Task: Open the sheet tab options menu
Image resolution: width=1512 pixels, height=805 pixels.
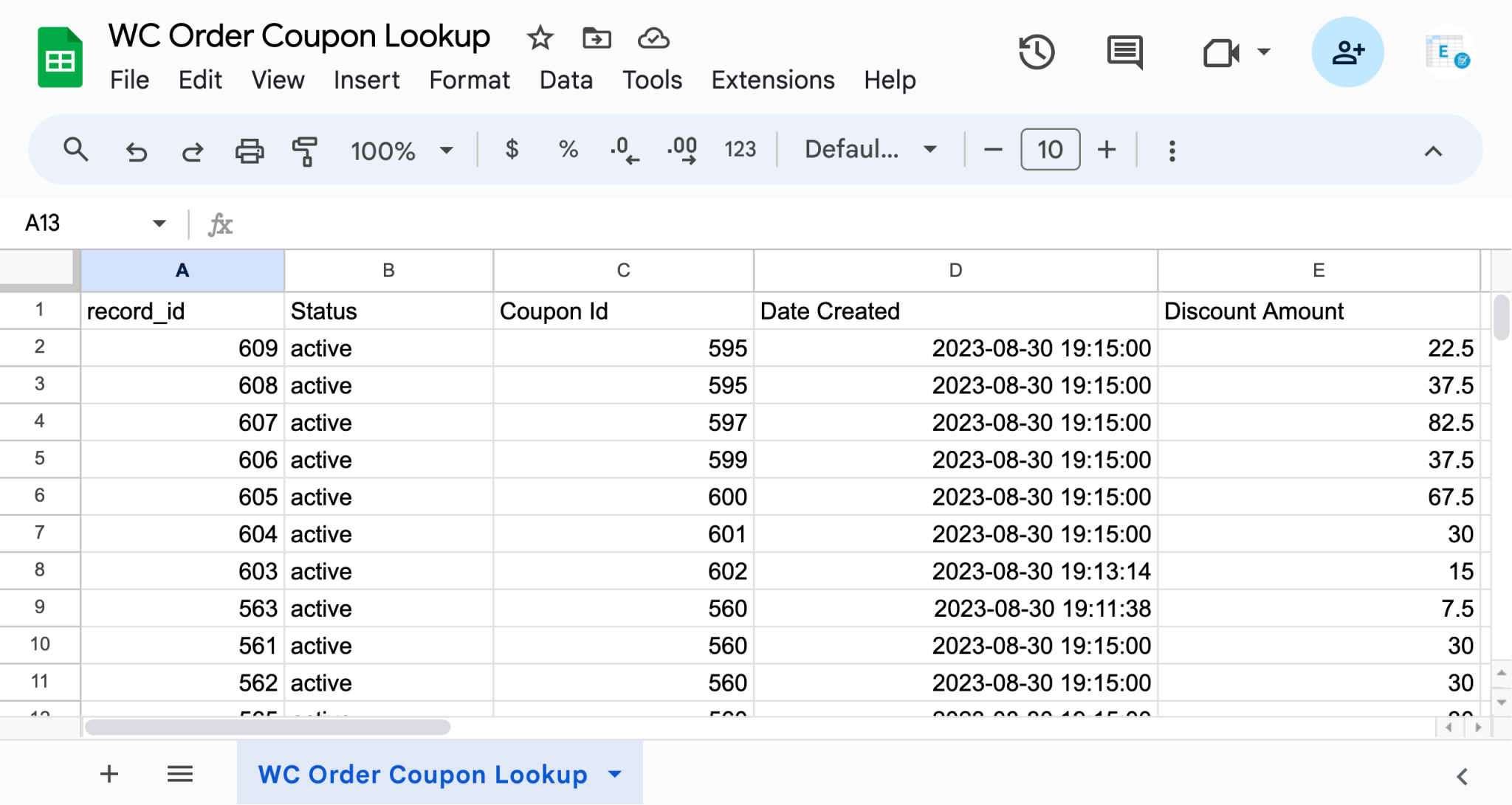Action: 613,774
